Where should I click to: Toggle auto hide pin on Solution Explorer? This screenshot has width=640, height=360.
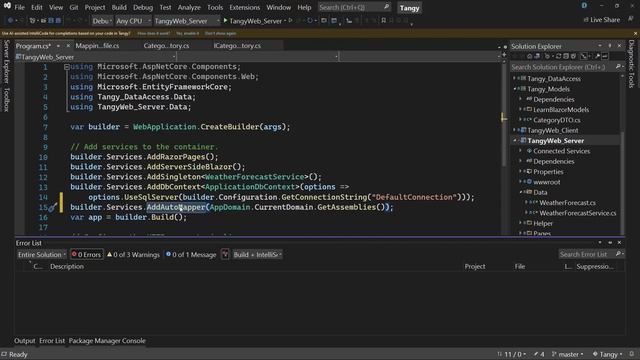[610, 46]
